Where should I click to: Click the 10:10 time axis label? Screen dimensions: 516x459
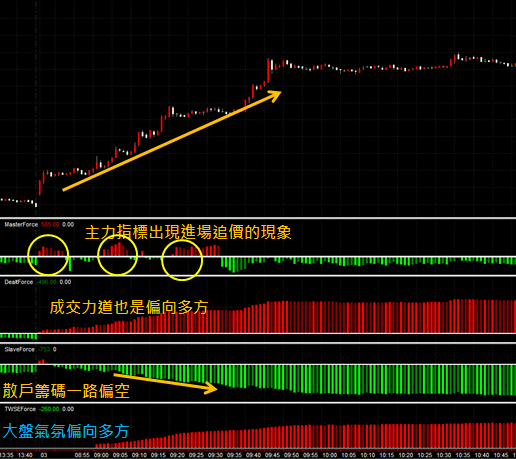click(x=367, y=455)
